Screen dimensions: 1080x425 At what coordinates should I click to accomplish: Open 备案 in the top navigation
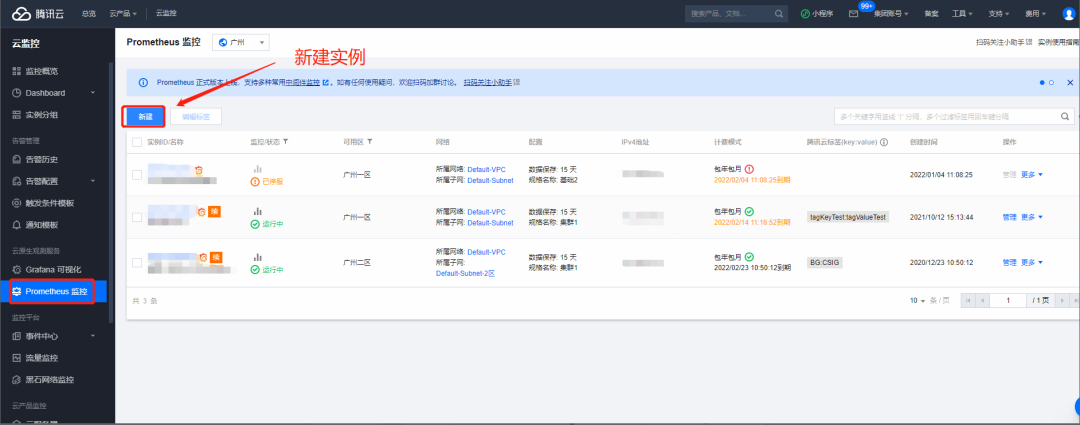pos(931,14)
